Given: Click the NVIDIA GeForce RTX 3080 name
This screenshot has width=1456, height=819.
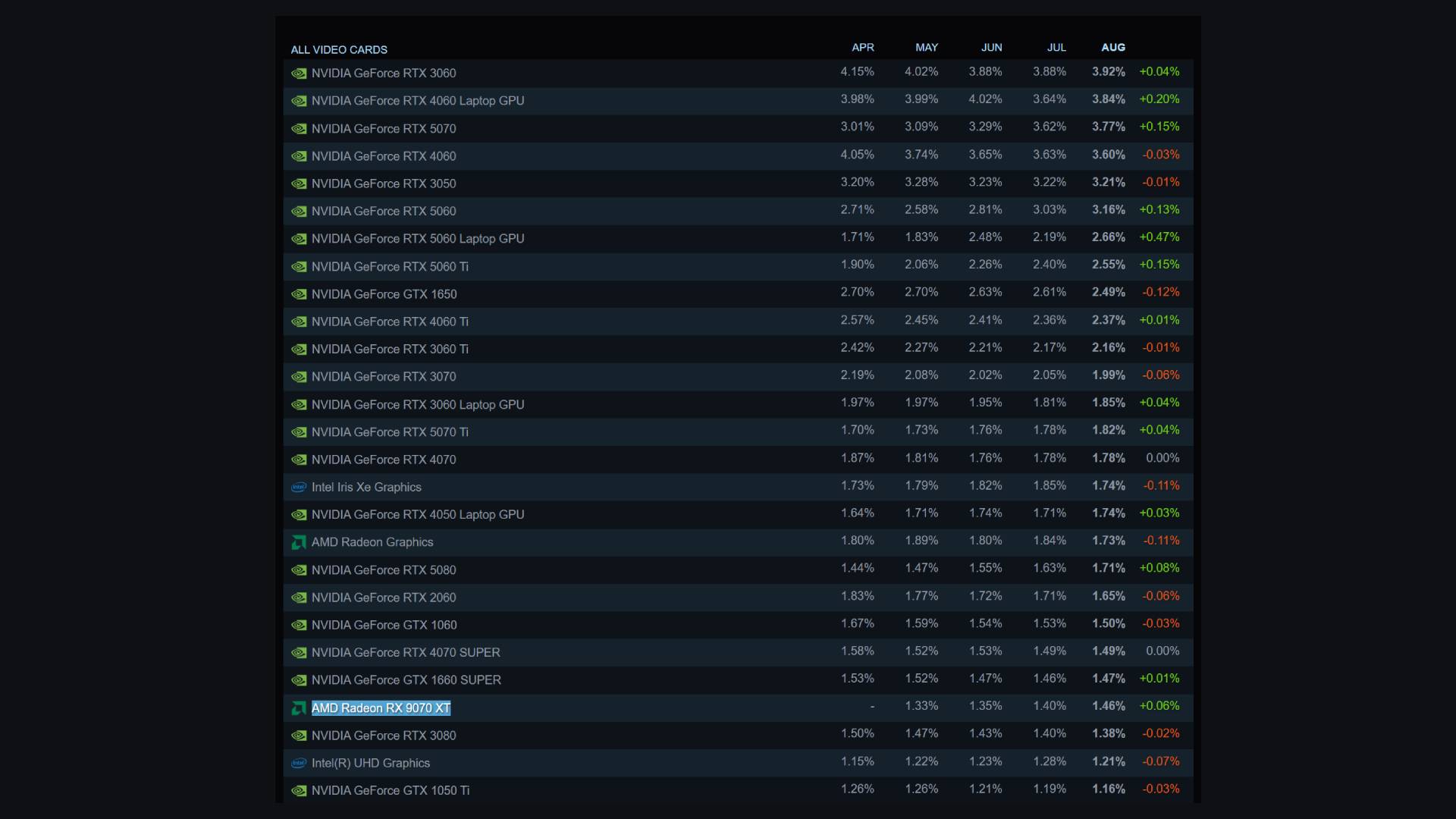Looking at the screenshot, I should (384, 736).
